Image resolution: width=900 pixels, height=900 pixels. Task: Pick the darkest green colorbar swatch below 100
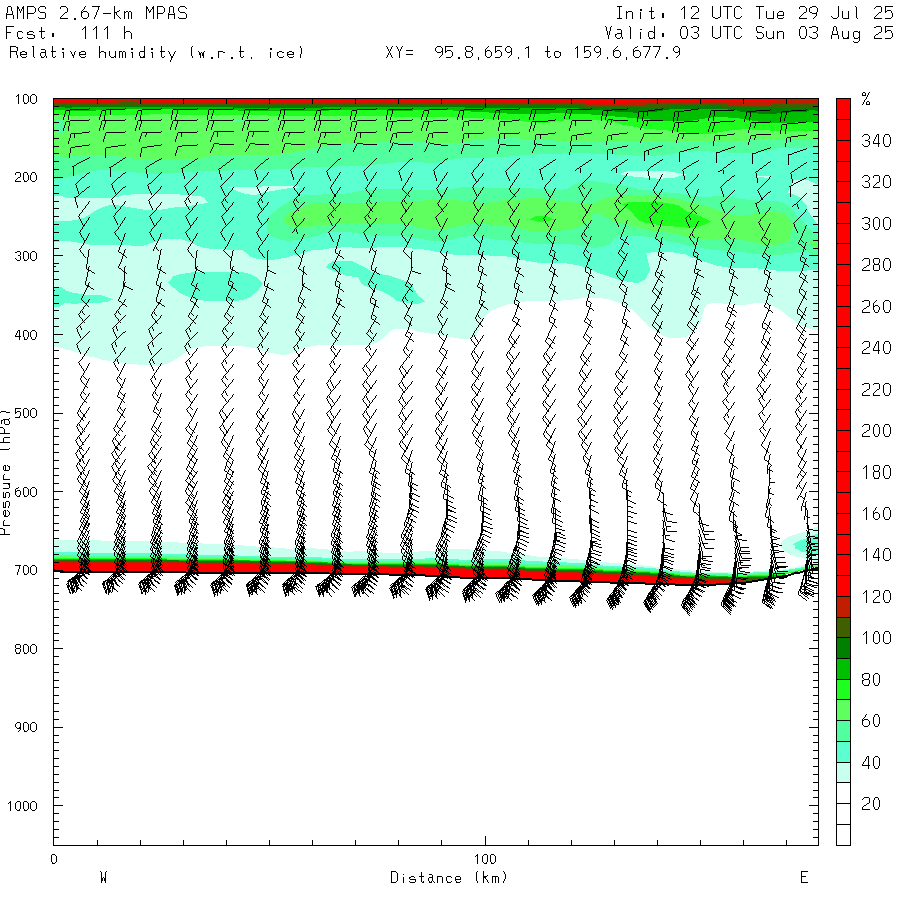pyautogui.click(x=843, y=648)
